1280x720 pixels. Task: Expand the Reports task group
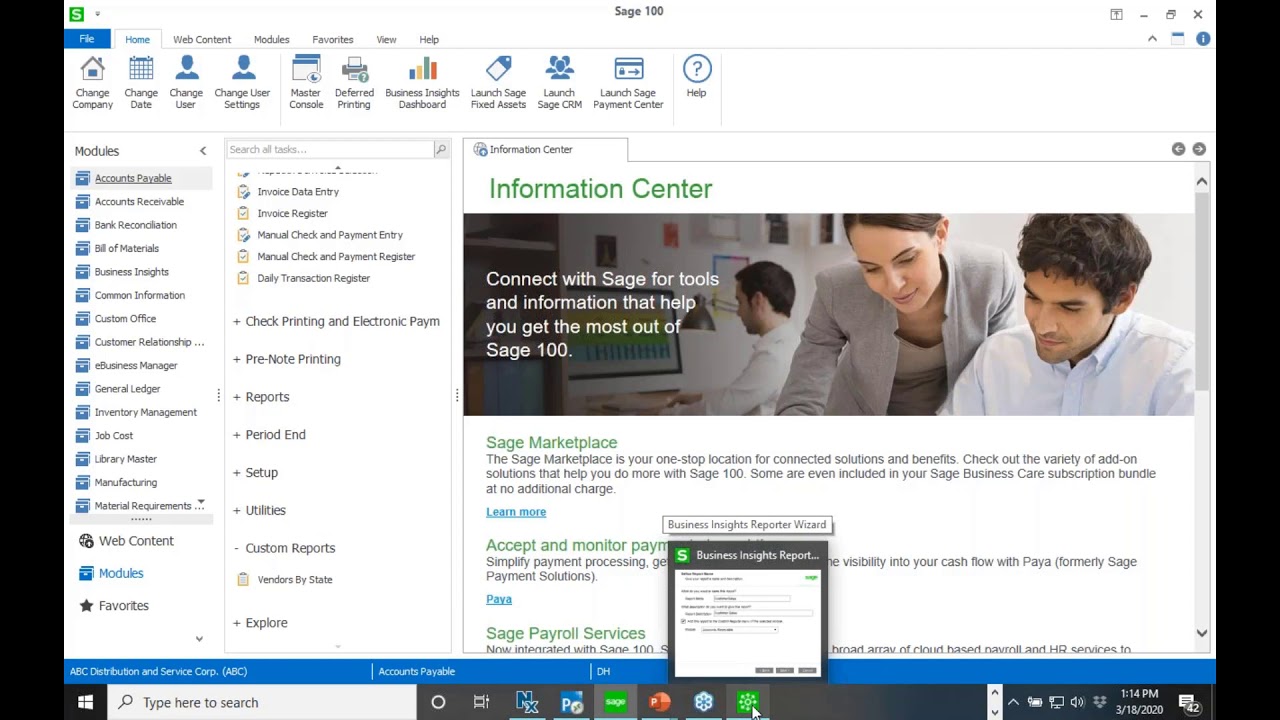pyautogui.click(x=261, y=397)
